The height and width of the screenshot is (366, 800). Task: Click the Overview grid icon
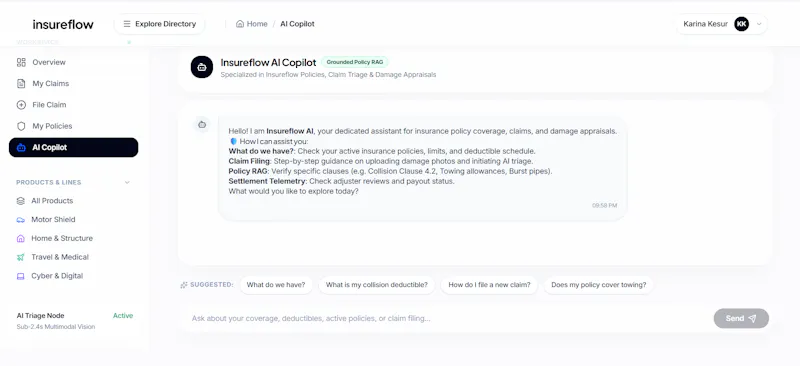pos(21,62)
